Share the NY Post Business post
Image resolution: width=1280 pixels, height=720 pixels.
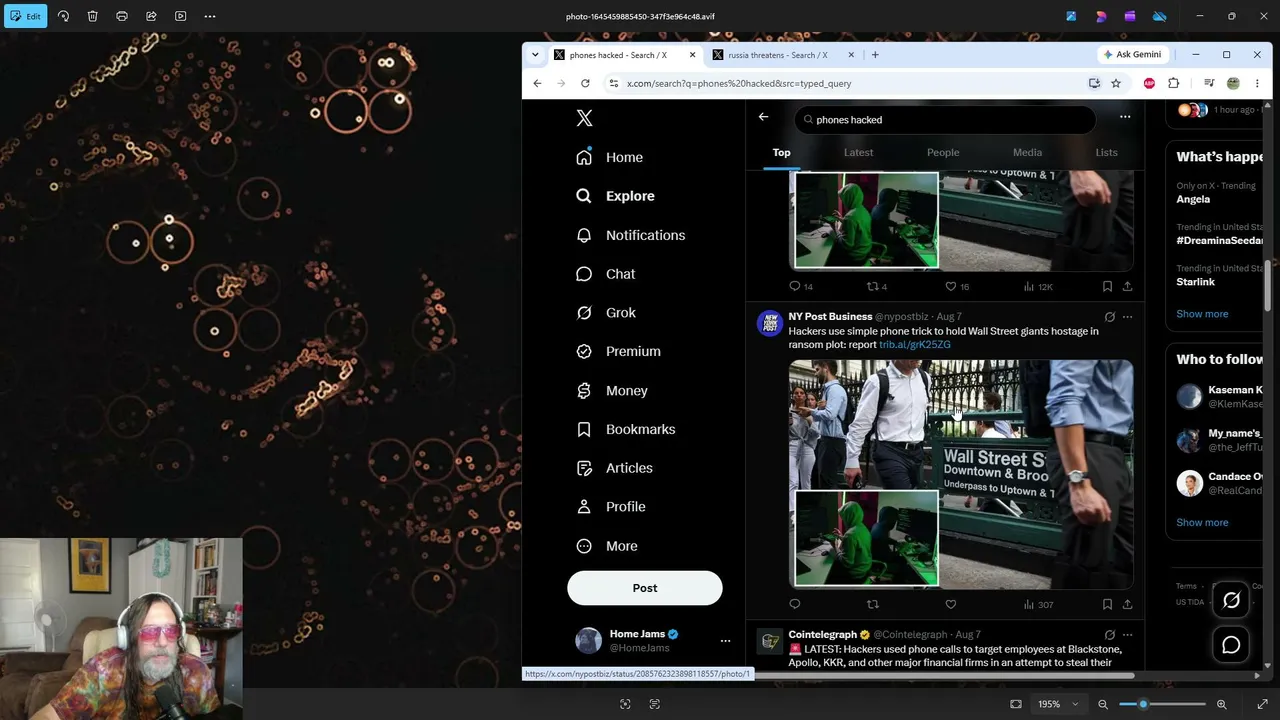(x=1127, y=604)
